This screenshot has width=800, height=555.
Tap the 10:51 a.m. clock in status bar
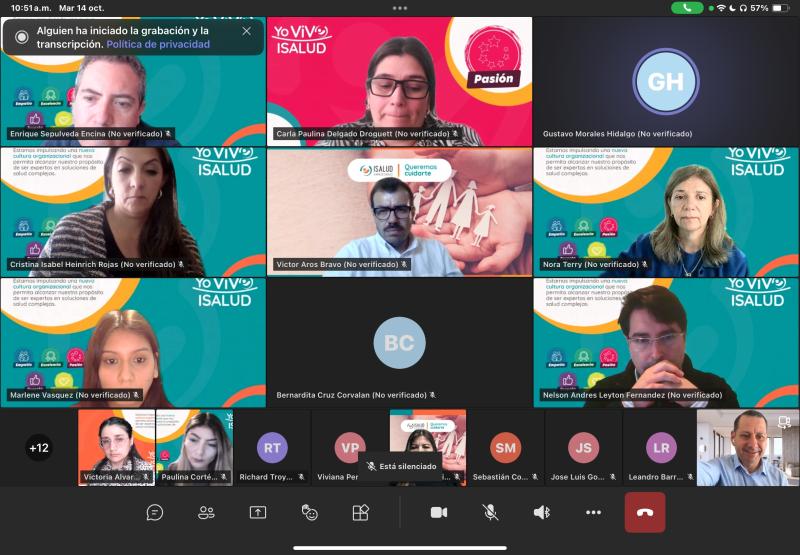(32, 8)
